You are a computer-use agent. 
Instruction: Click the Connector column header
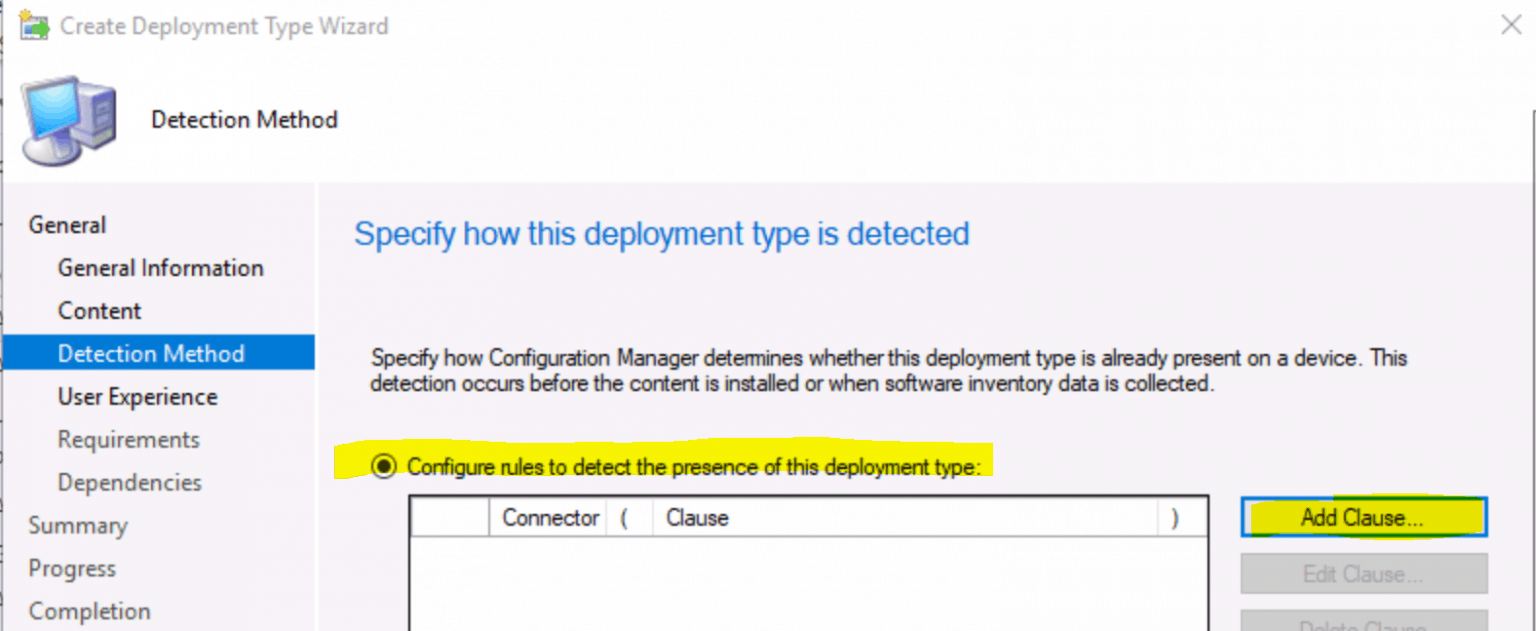549,518
